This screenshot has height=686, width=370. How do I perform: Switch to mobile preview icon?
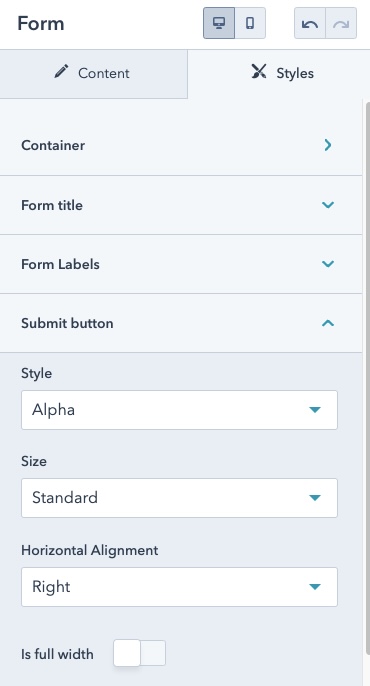coord(250,23)
